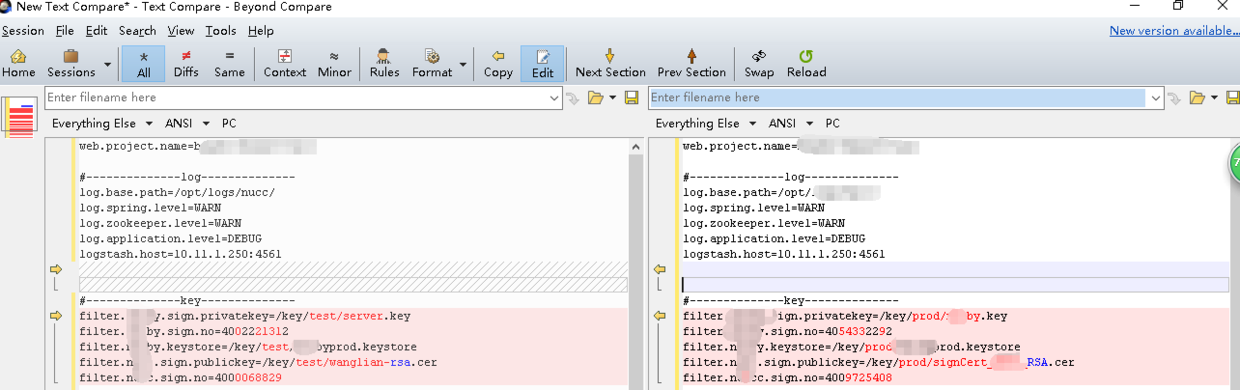The image size is (1240, 390).
Task: Open left pane Everything Else dropdown
Action: click(x=102, y=123)
